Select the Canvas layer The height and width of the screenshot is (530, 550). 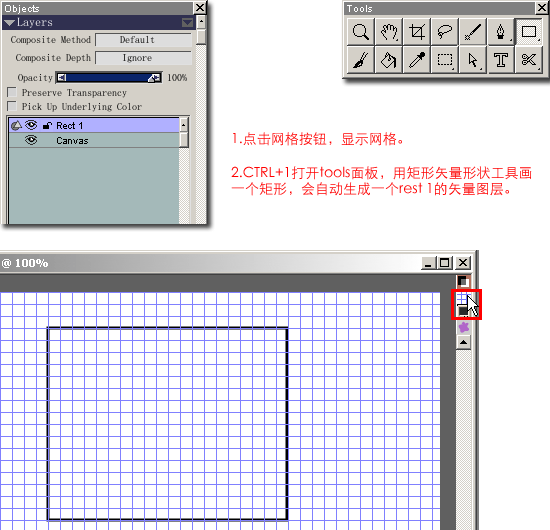pyautogui.click(x=94, y=140)
